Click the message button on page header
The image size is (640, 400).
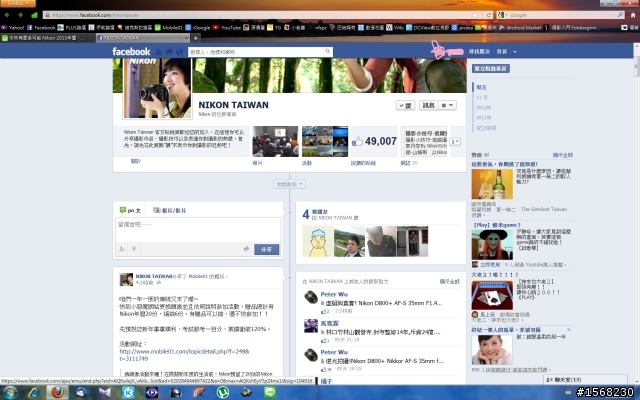pyautogui.click(x=428, y=105)
